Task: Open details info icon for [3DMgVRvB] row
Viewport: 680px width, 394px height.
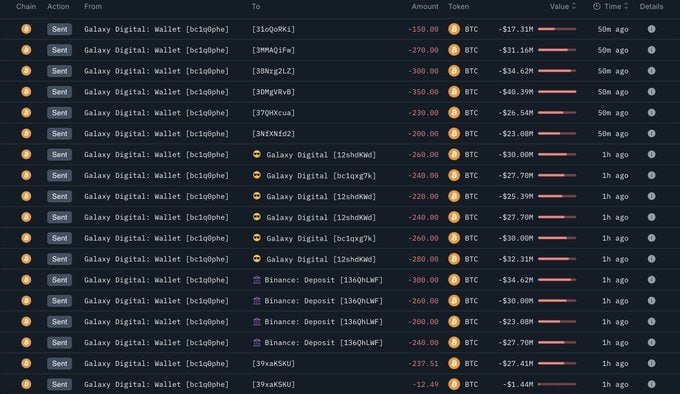Action: 651,91
